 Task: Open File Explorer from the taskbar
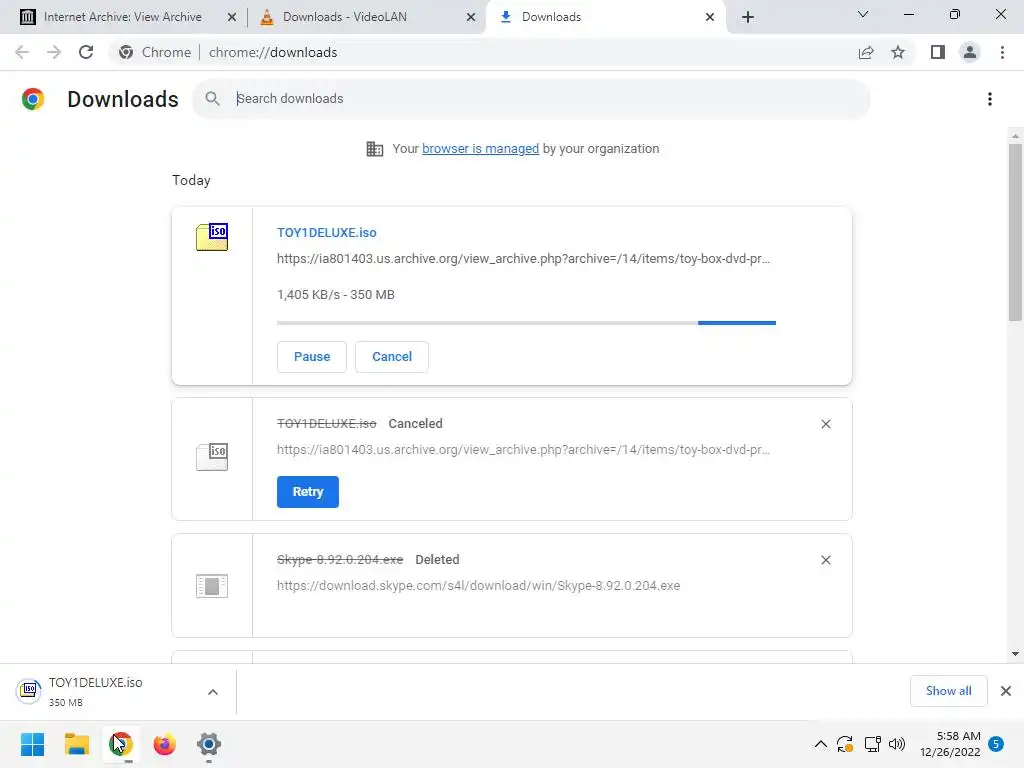click(x=76, y=744)
